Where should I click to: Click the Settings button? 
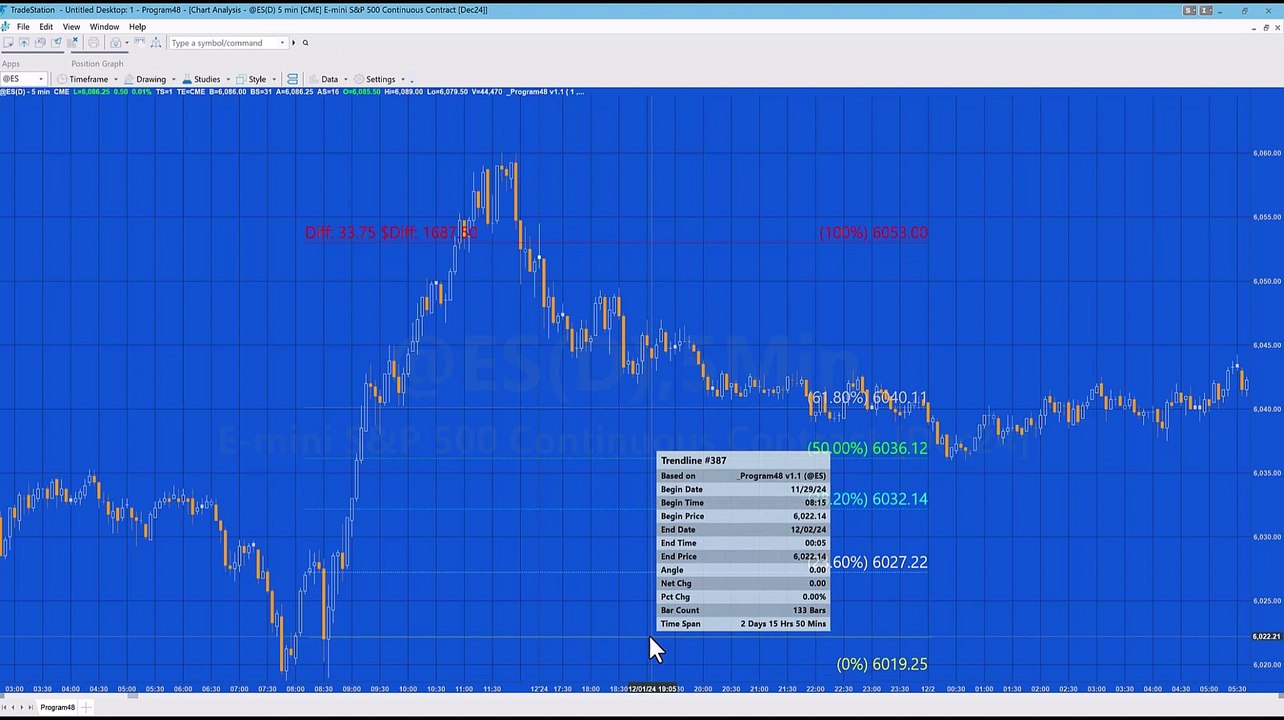[x=374, y=79]
